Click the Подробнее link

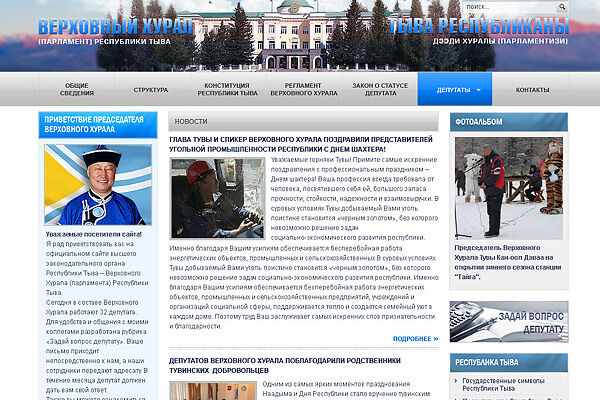(x=415, y=339)
